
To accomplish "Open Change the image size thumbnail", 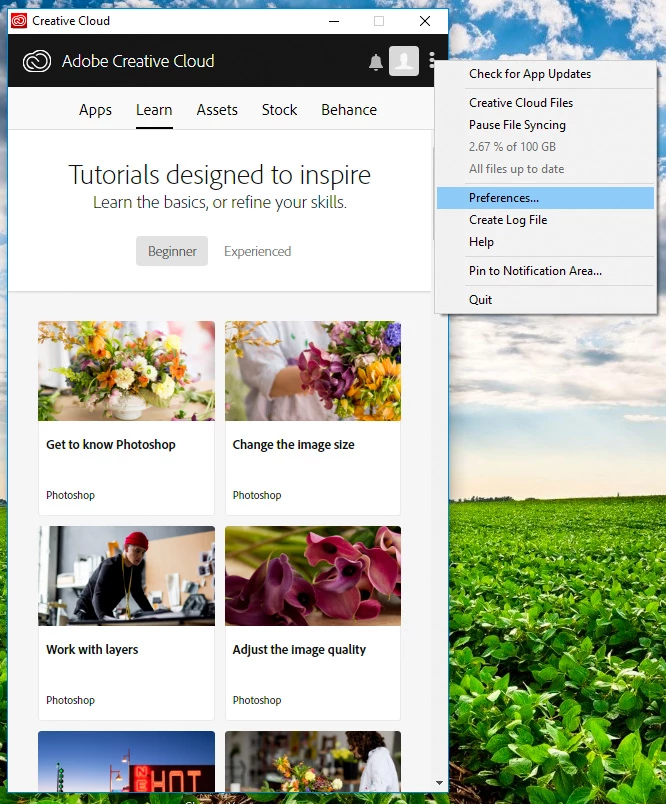I will tap(313, 371).
